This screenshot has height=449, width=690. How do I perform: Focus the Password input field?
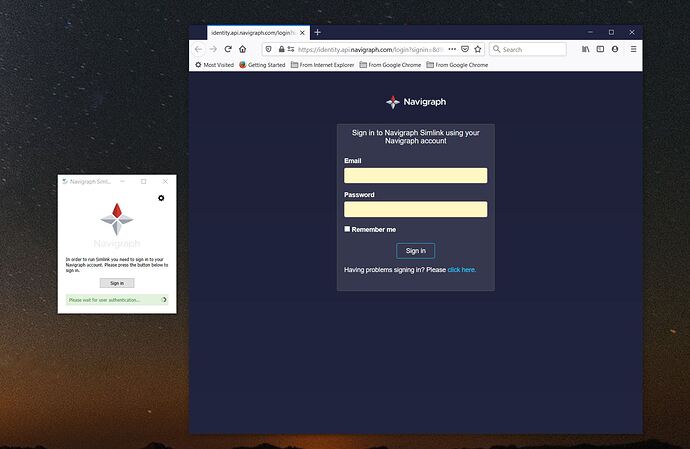(x=415, y=209)
